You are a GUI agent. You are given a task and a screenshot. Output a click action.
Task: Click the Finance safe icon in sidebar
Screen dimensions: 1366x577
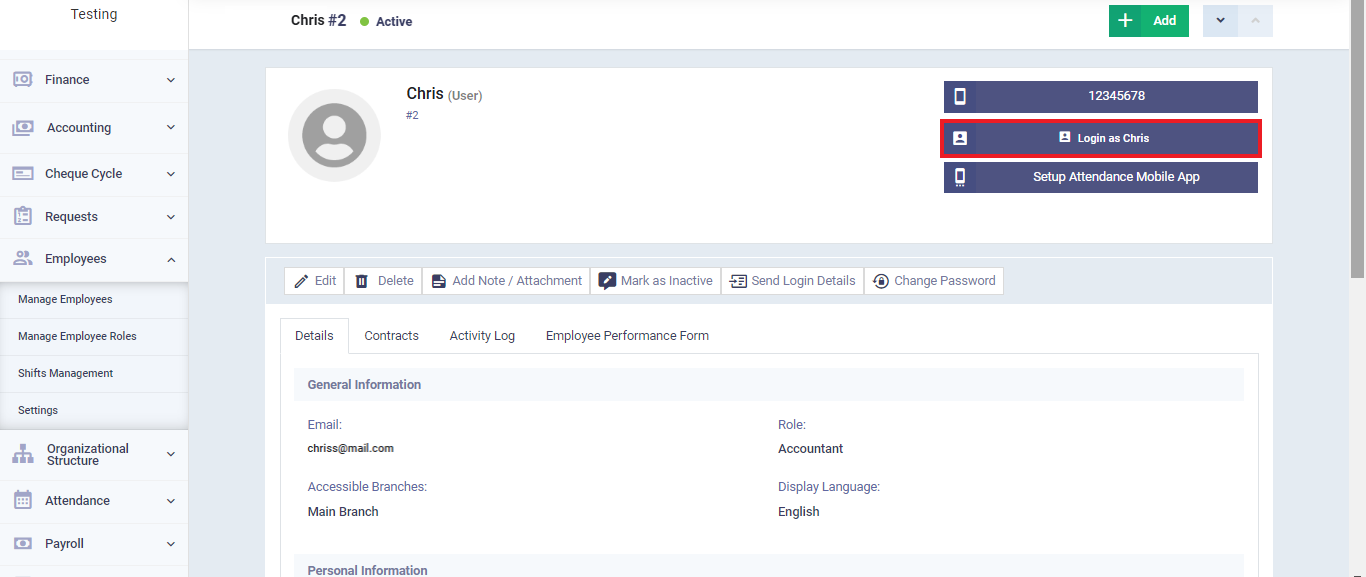tap(22, 79)
